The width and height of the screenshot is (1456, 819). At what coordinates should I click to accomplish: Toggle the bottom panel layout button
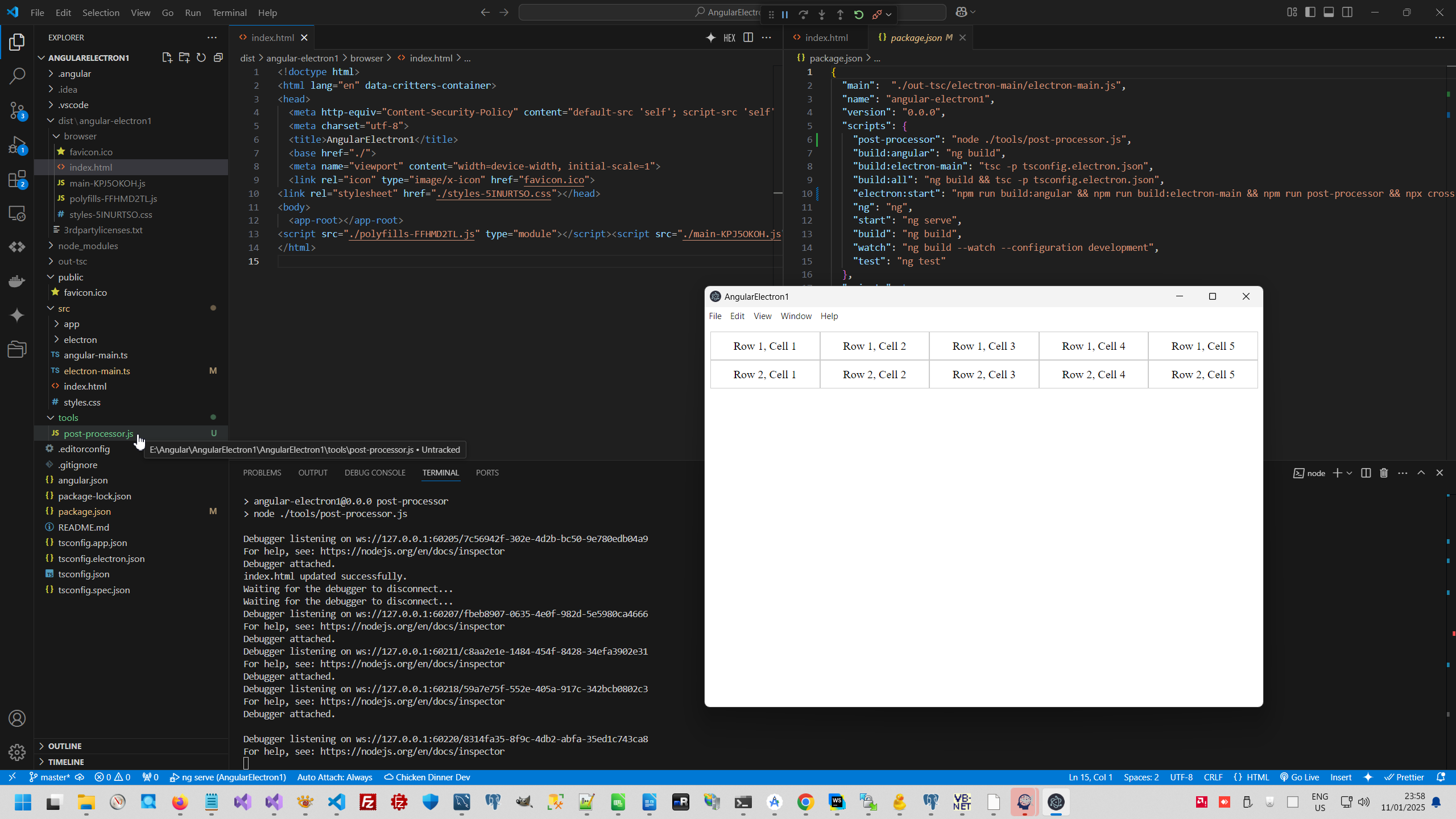[x=1329, y=13]
